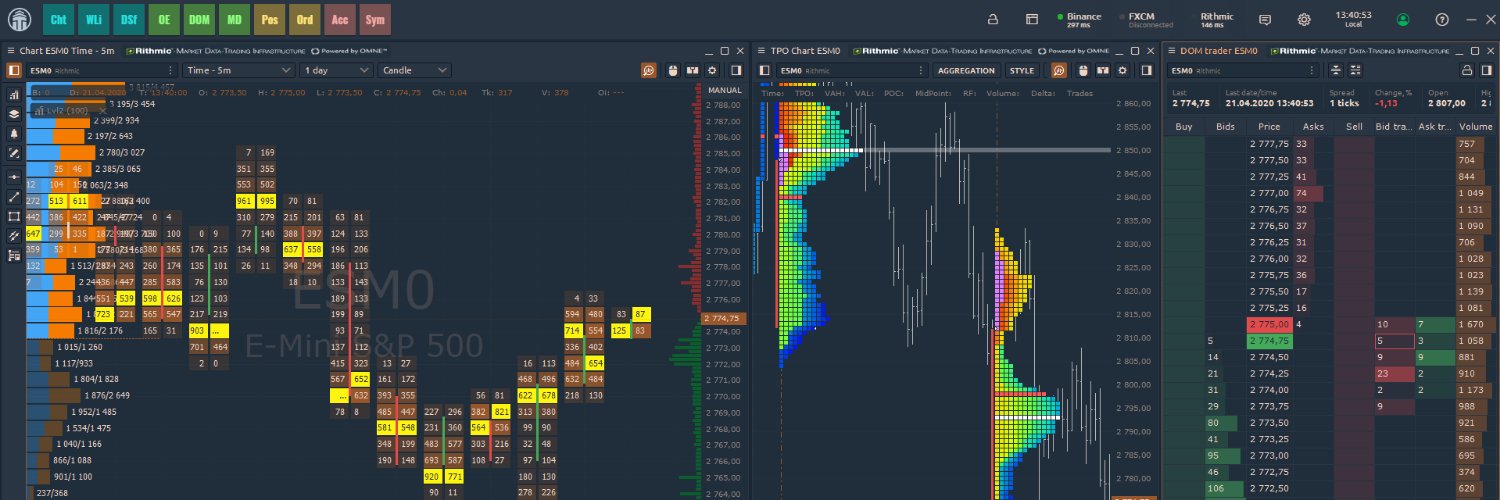Toggle the orange info icon in TPO panel
The image size is (1500, 500).
(1059, 70)
